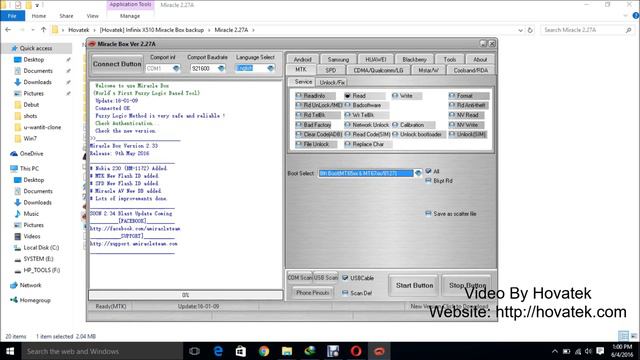Enable the Scan Def checkbox

(x=345, y=293)
